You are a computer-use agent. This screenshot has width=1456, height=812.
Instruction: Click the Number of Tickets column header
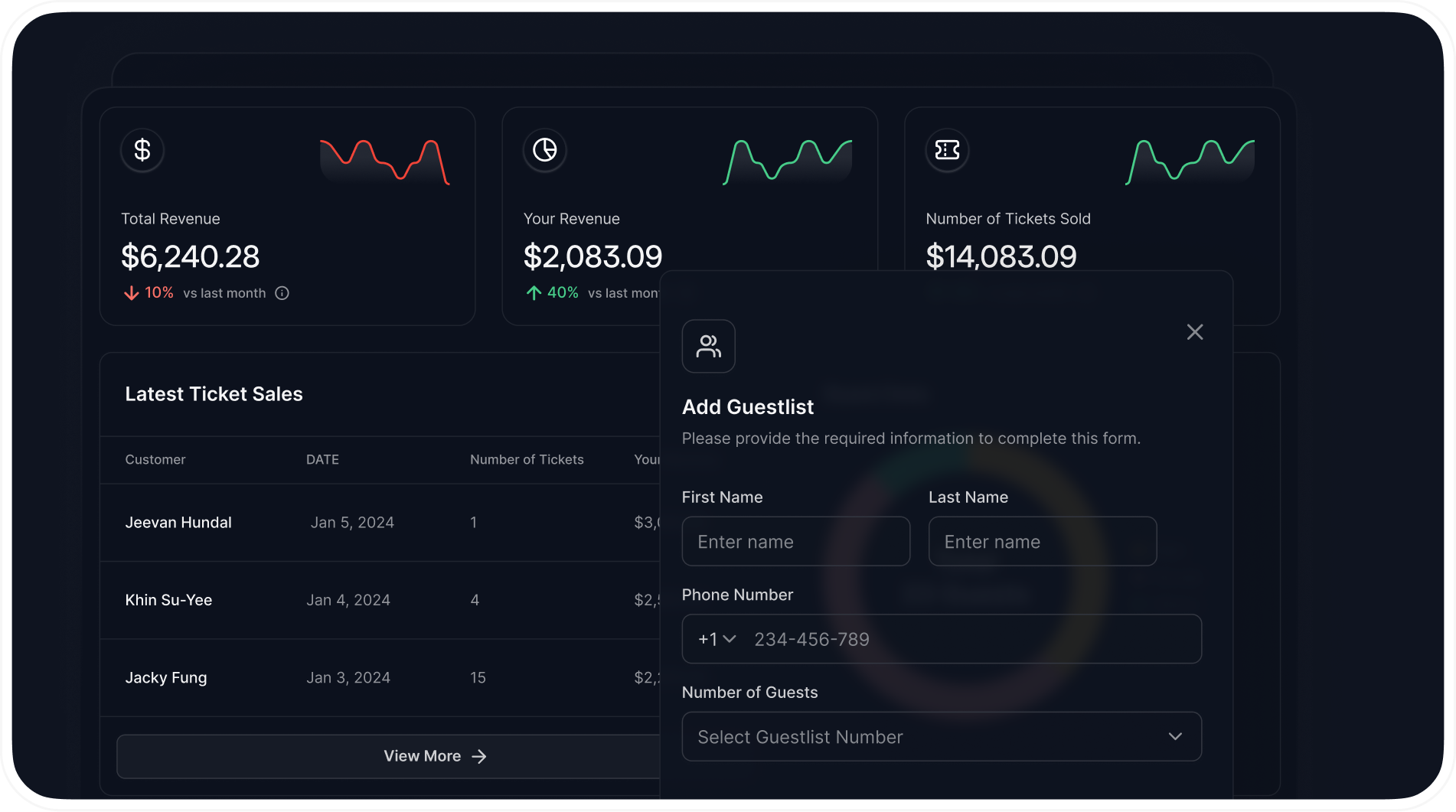[x=527, y=460]
